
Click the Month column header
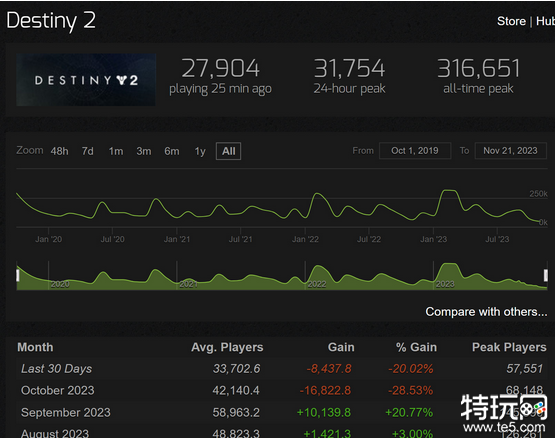[x=35, y=347]
